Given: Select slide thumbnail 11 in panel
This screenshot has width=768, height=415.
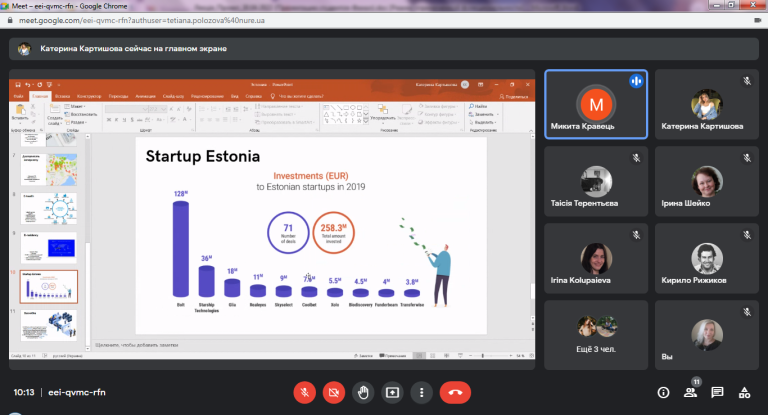Looking at the screenshot, I should (x=48, y=325).
